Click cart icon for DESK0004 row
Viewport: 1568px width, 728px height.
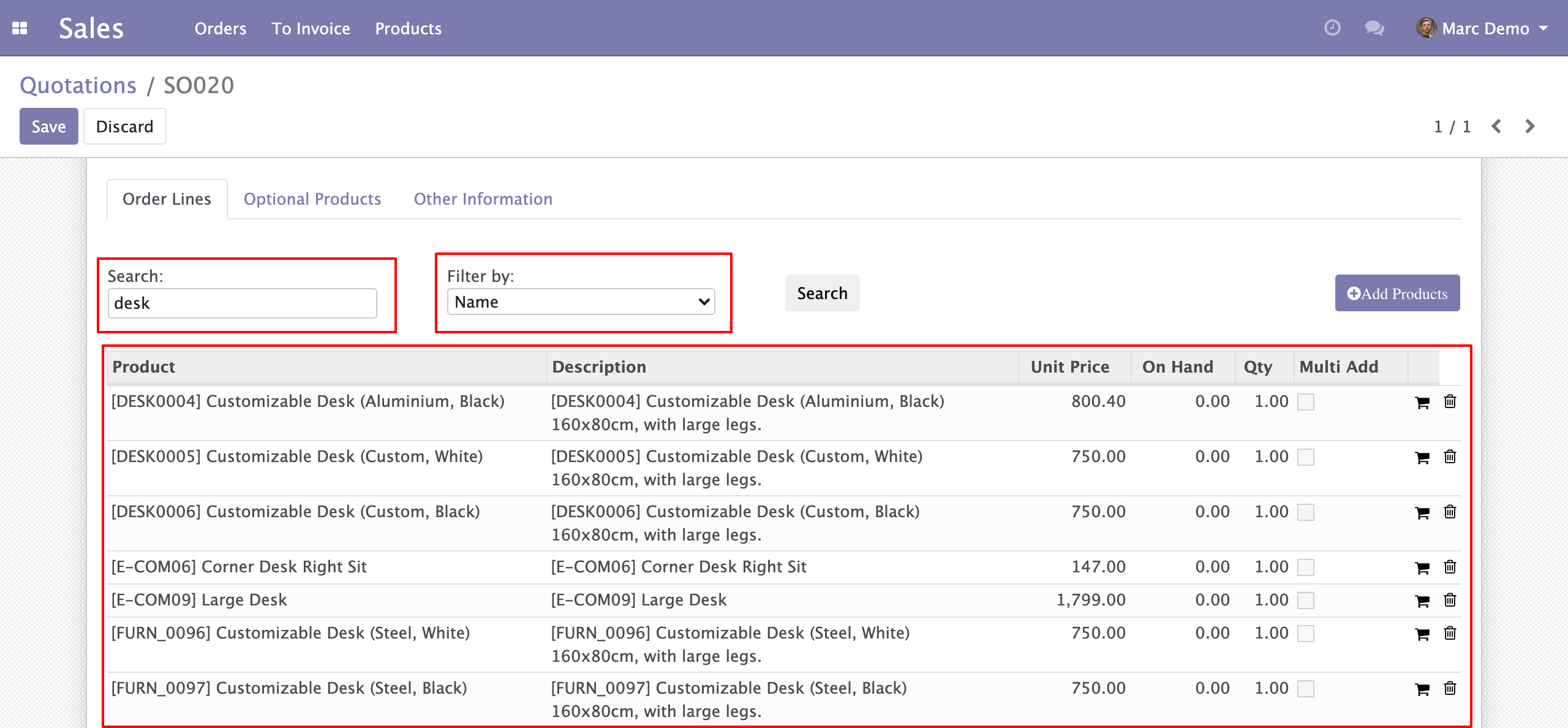1422,402
